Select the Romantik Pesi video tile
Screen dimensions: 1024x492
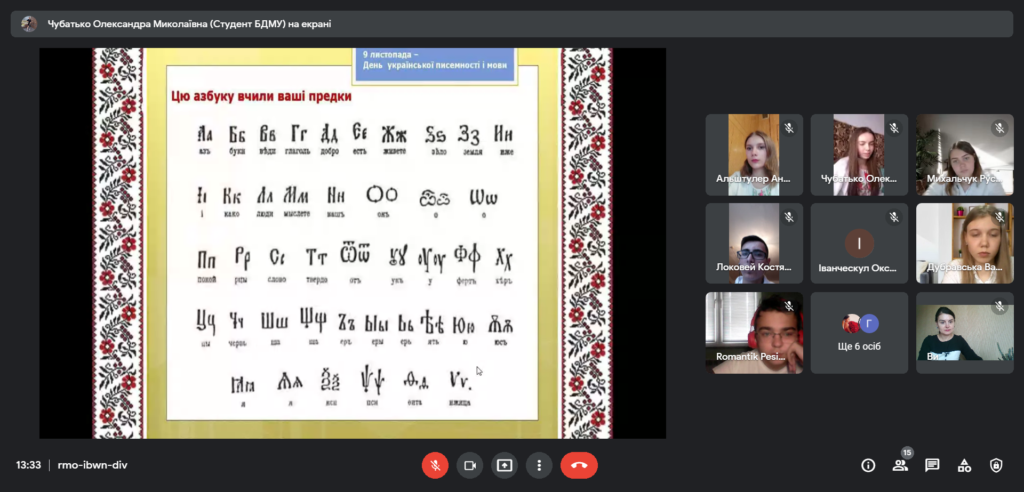click(x=754, y=333)
